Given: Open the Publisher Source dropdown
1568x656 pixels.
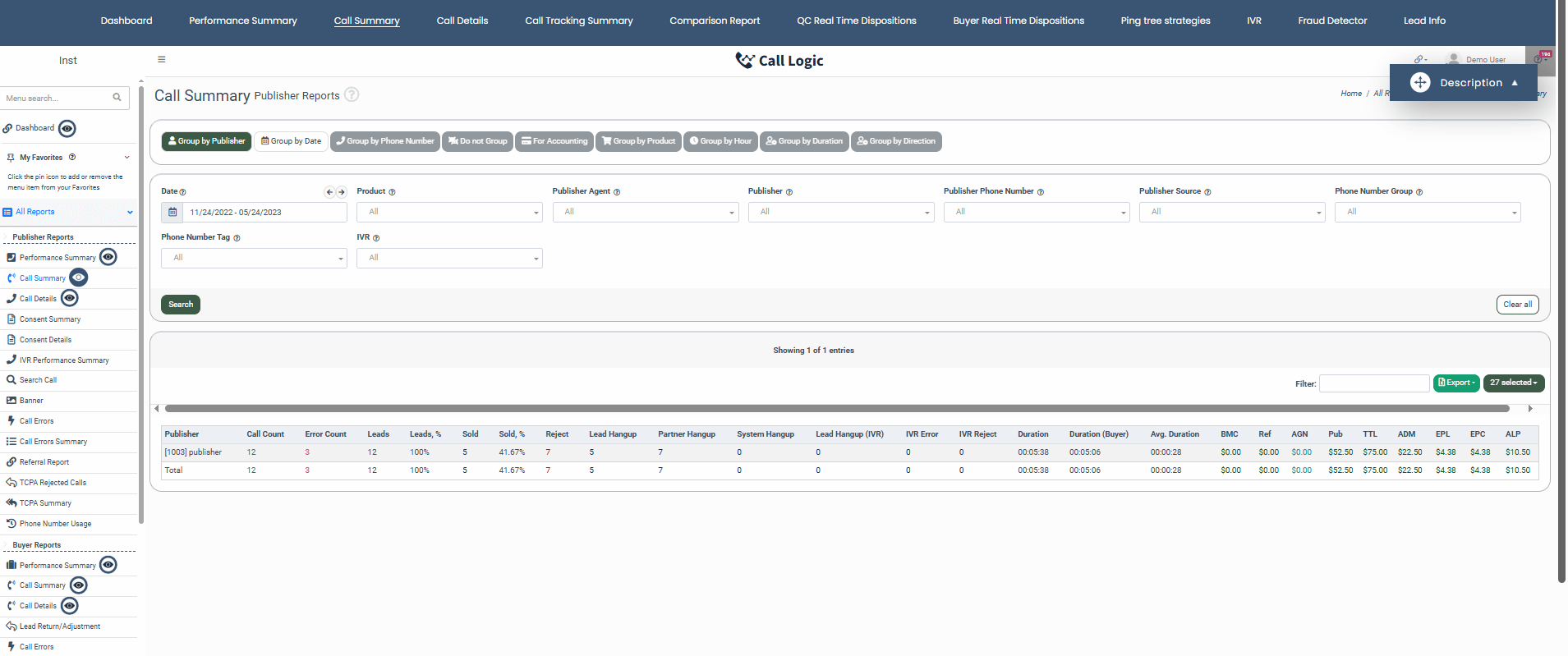Looking at the screenshot, I should click(x=1232, y=212).
